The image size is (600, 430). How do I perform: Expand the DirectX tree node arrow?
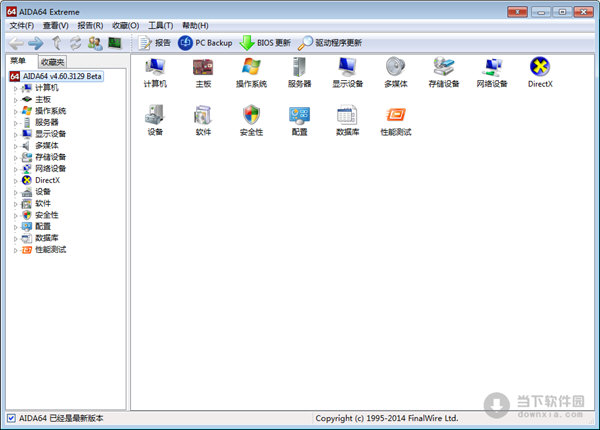click(x=16, y=181)
